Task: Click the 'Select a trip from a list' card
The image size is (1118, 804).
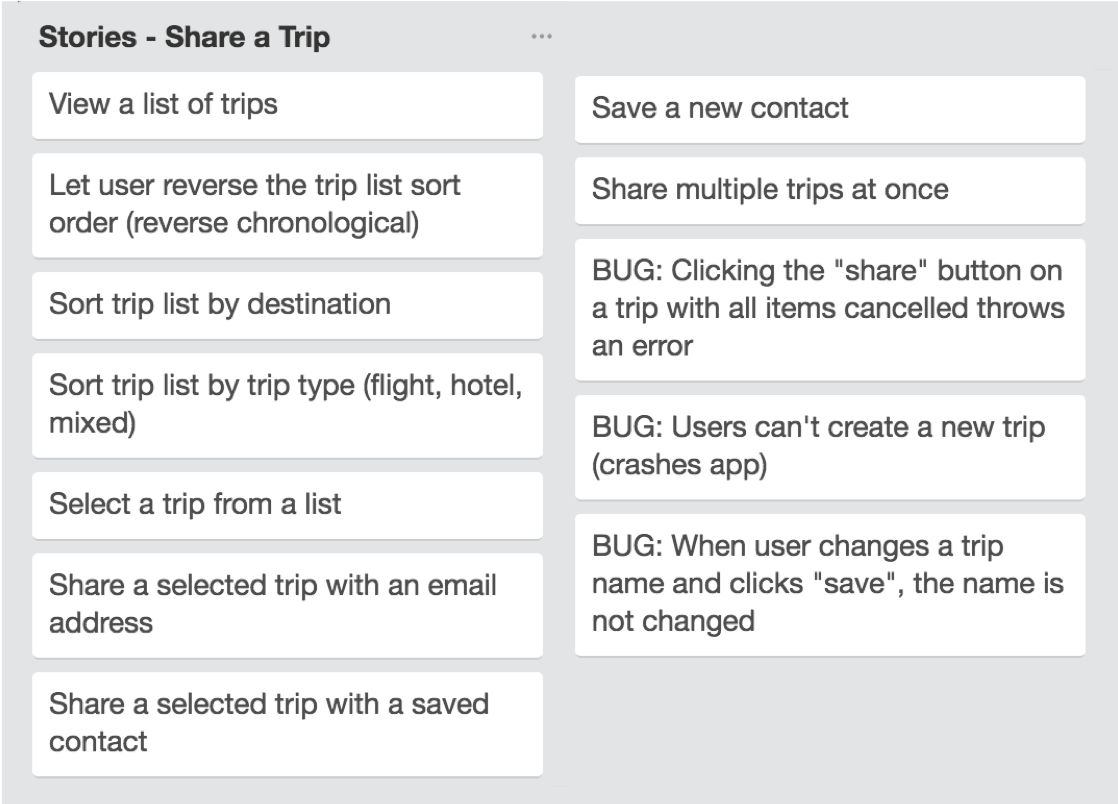Action: (x=287, y=504)
